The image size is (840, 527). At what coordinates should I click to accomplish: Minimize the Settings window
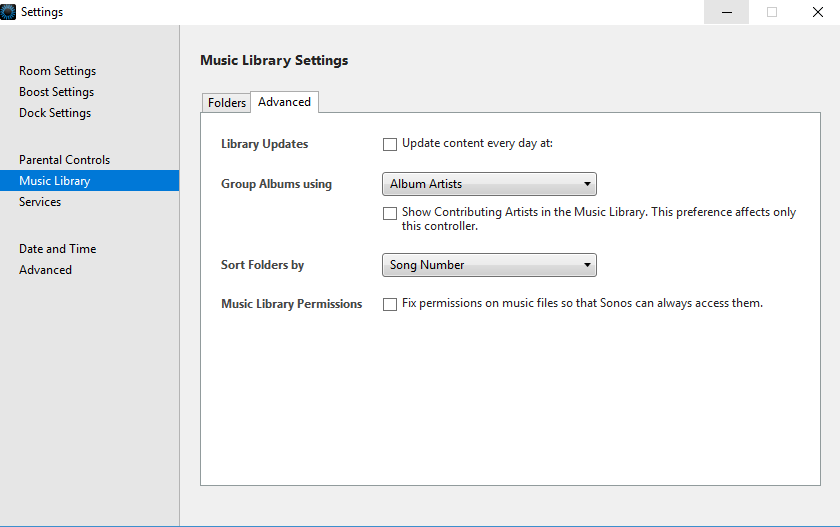point(726,12)
